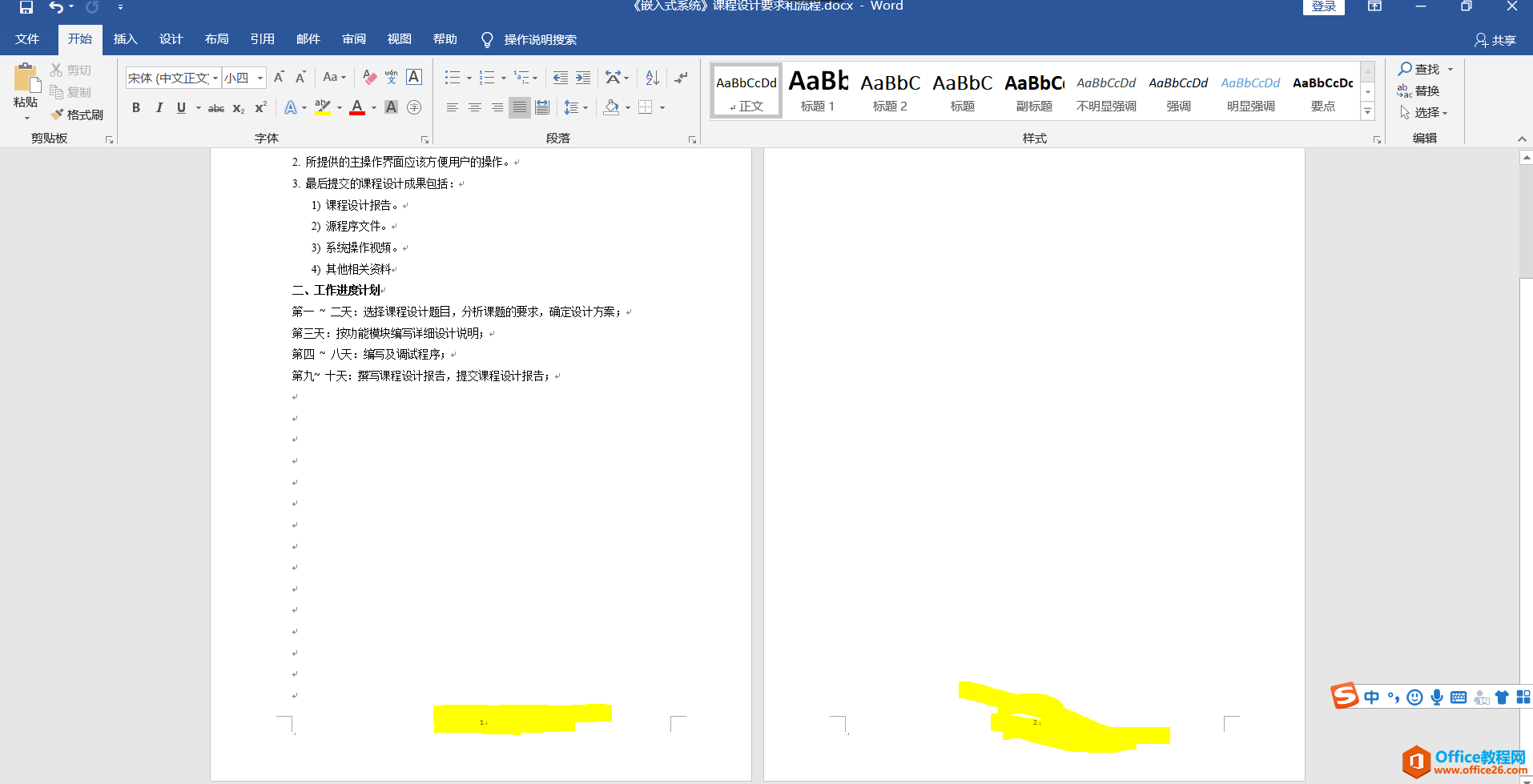Apply the 标题 1 heading style
Viewport: 1533px width, 784px height.
[x=818, y=90]
